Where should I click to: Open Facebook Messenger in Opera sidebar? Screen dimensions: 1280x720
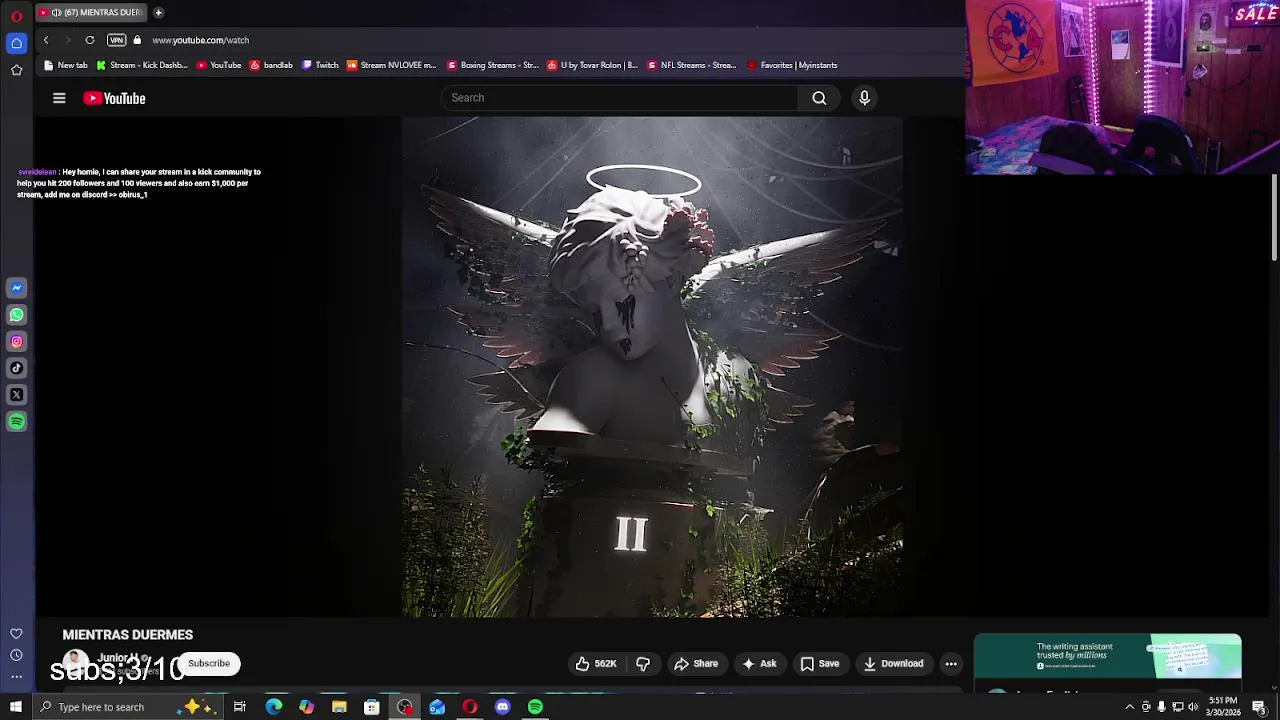click(16, 288)
